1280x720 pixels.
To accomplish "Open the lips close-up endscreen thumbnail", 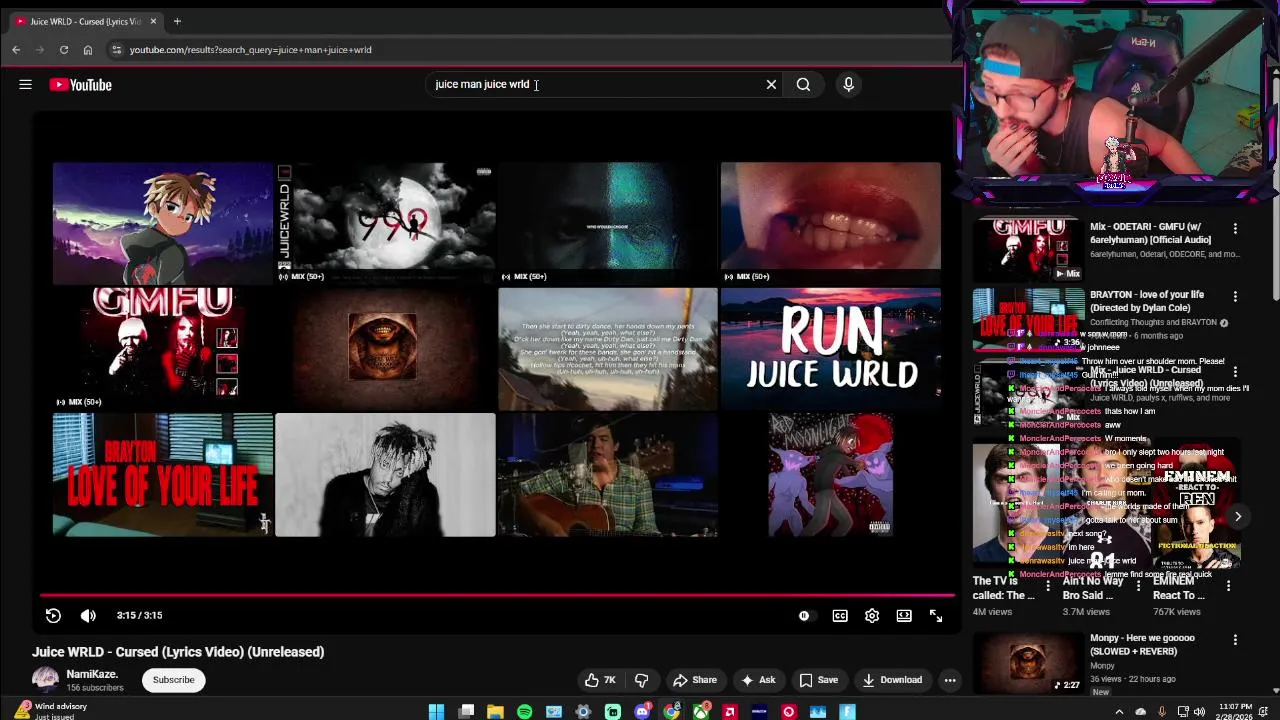I will click(830, 223).
